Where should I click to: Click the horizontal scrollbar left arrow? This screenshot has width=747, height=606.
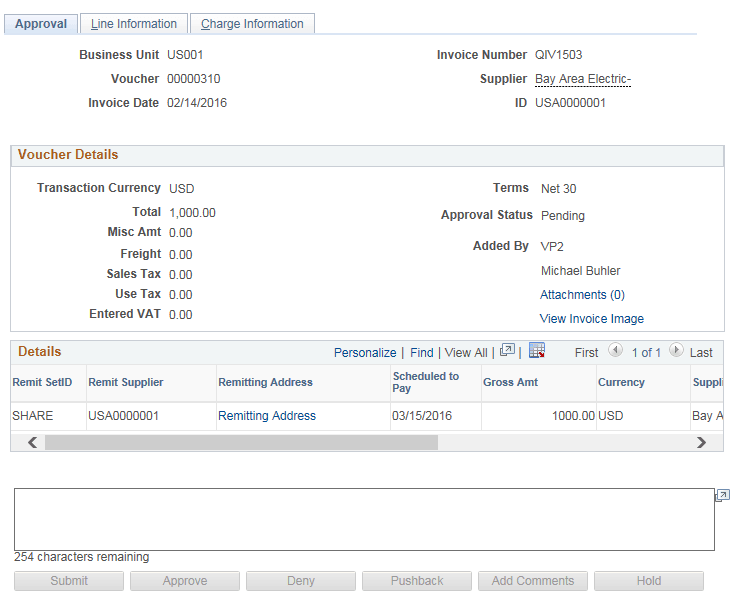pyautogui.click(x=32, y=443)
